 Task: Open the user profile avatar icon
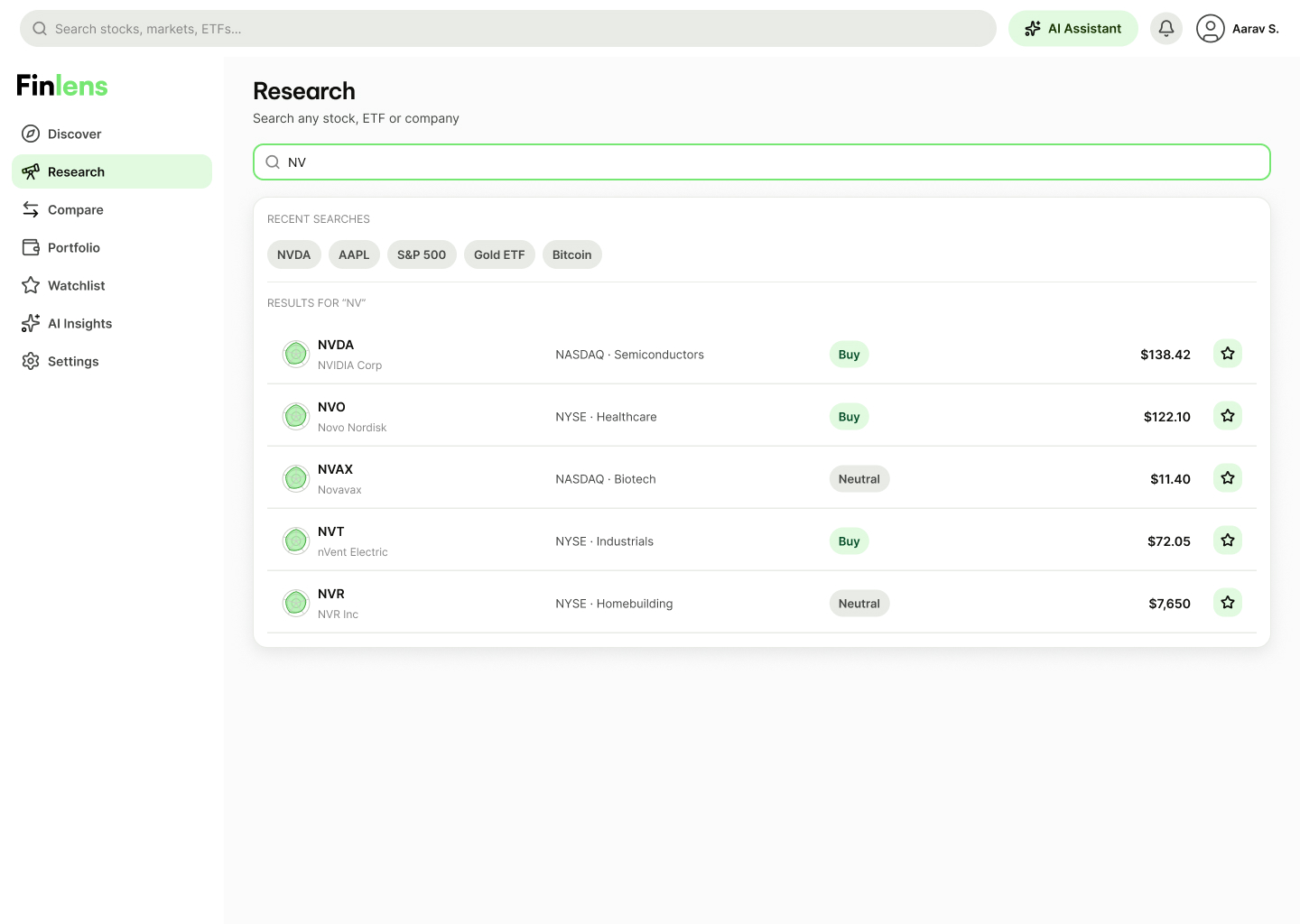click(1211, 29)
